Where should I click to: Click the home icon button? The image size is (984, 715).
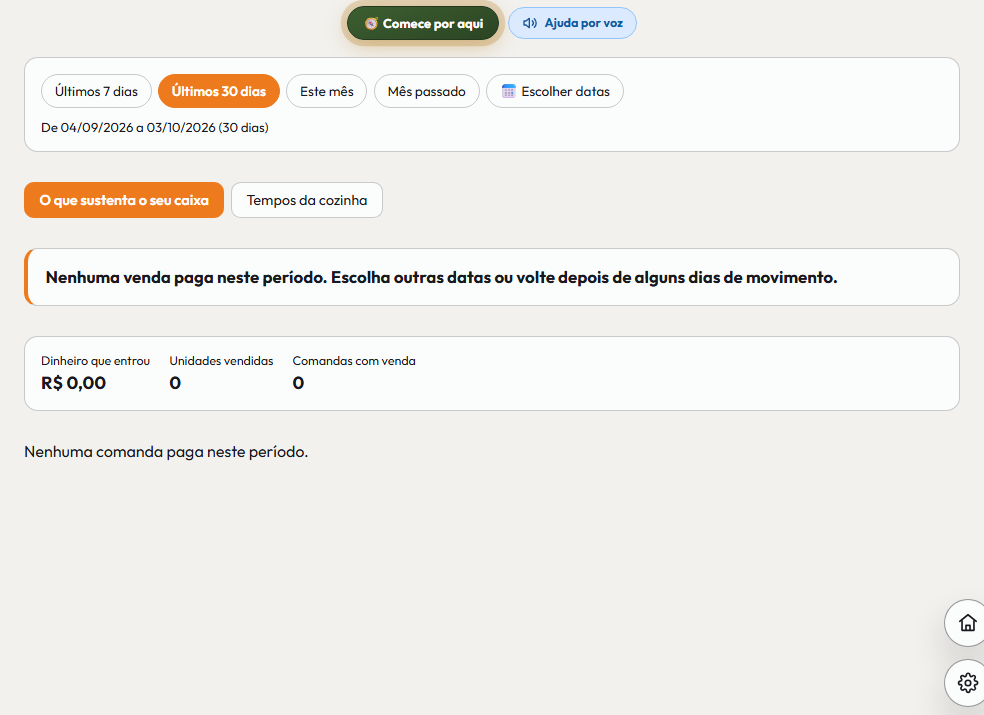point(967,623)
